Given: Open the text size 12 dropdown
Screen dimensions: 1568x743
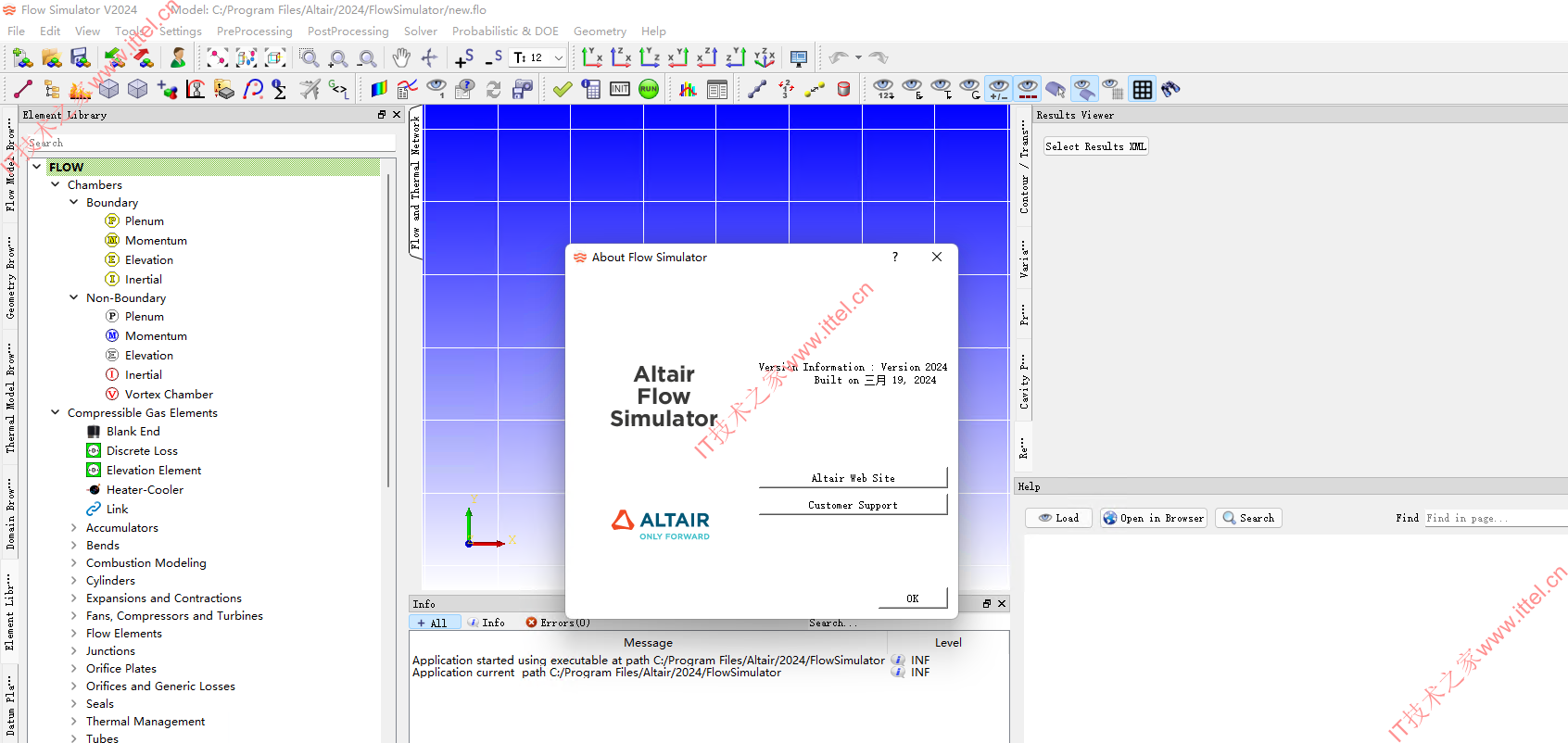Looking at the screenshot, I should click(558, 57).
